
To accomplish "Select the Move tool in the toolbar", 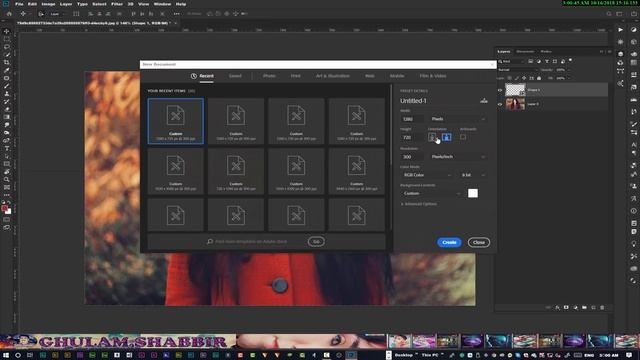I will click(7, 31).
